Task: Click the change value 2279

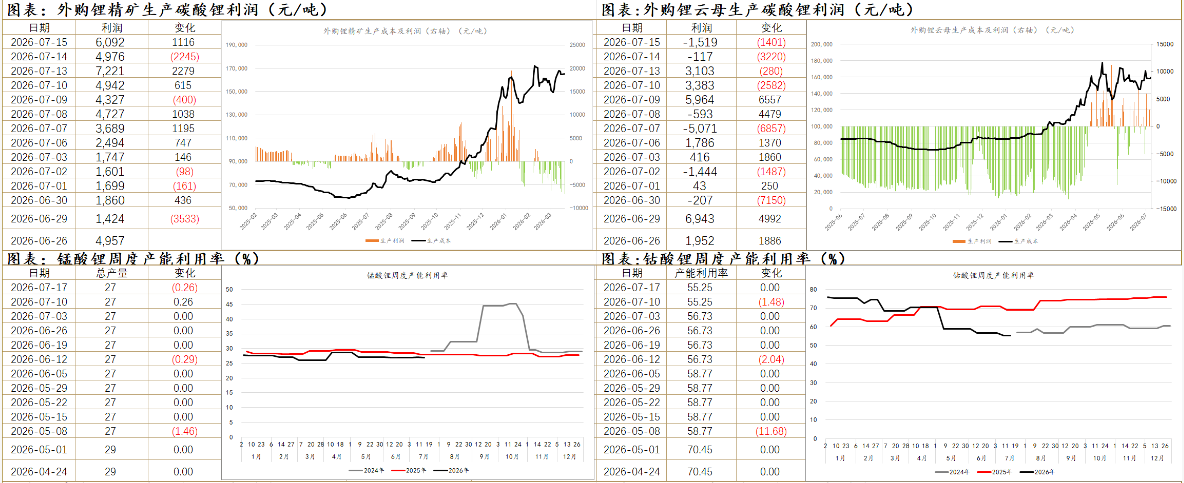Action: (183, 70)
